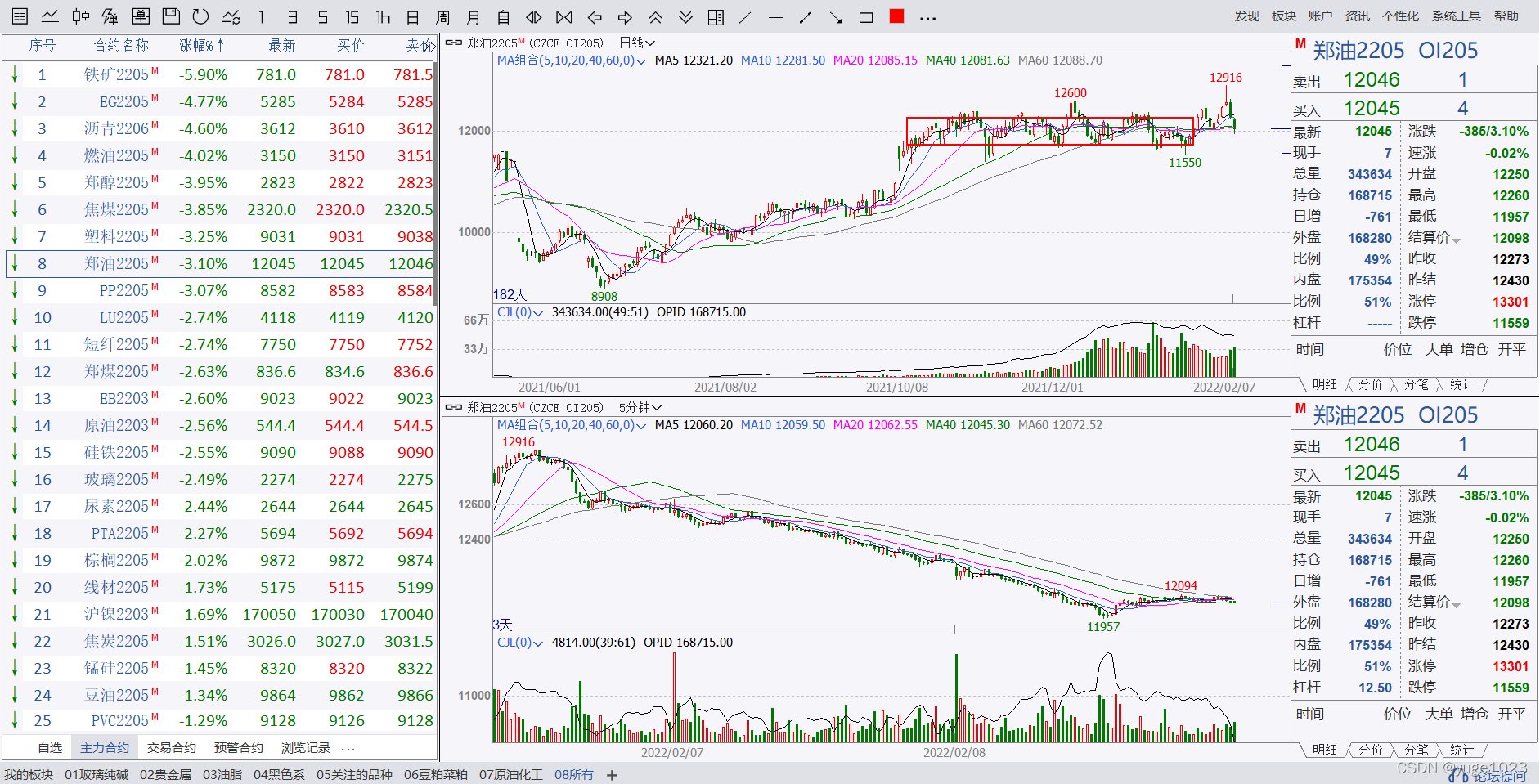
Task: Switch to the time-sharing line chart icon
Action: coord(50,16)
